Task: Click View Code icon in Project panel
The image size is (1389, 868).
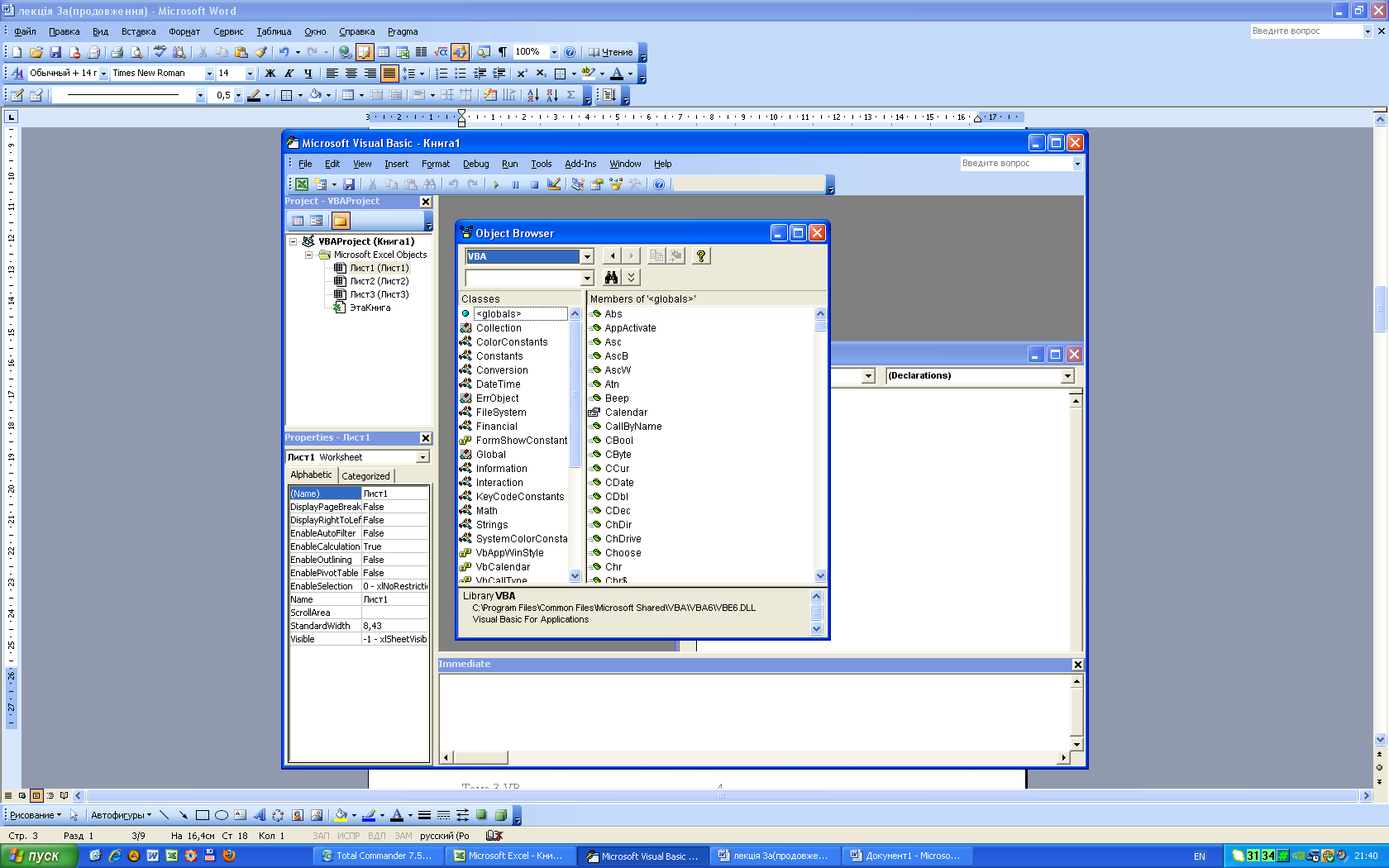Action: pyautogui.click(x=298, y=221)
